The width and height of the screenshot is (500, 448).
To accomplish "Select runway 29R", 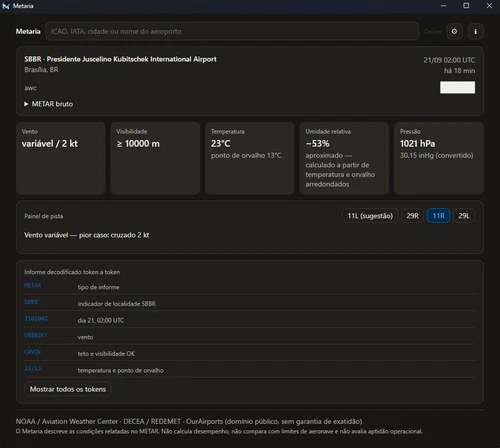I will [412, 216].
